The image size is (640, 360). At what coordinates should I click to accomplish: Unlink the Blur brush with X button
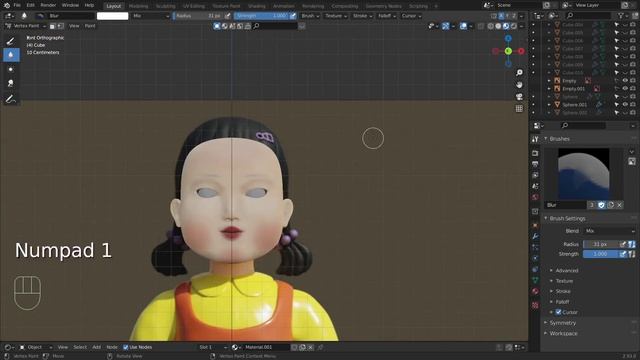(x=620, y=205)
